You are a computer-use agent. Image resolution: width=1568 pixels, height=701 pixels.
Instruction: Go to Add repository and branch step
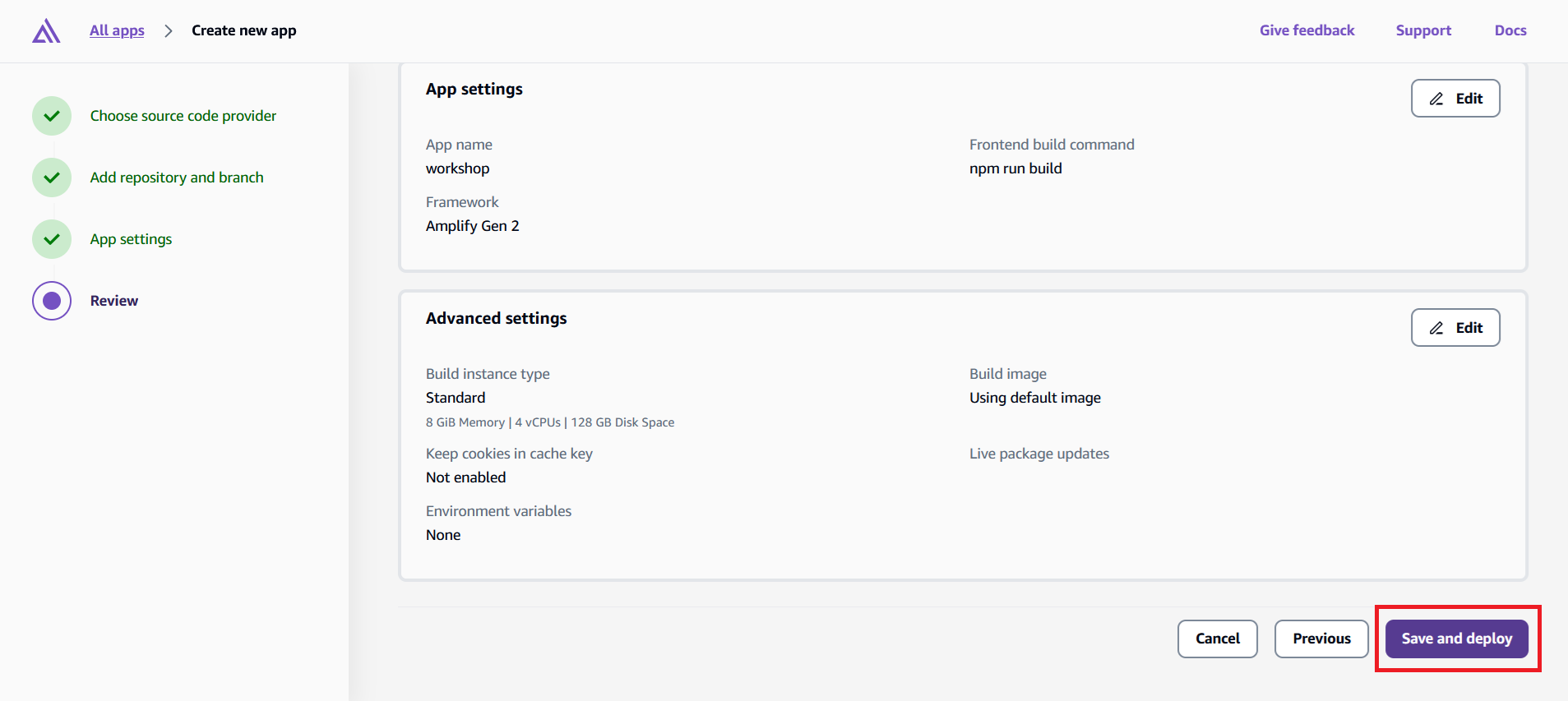177,178
